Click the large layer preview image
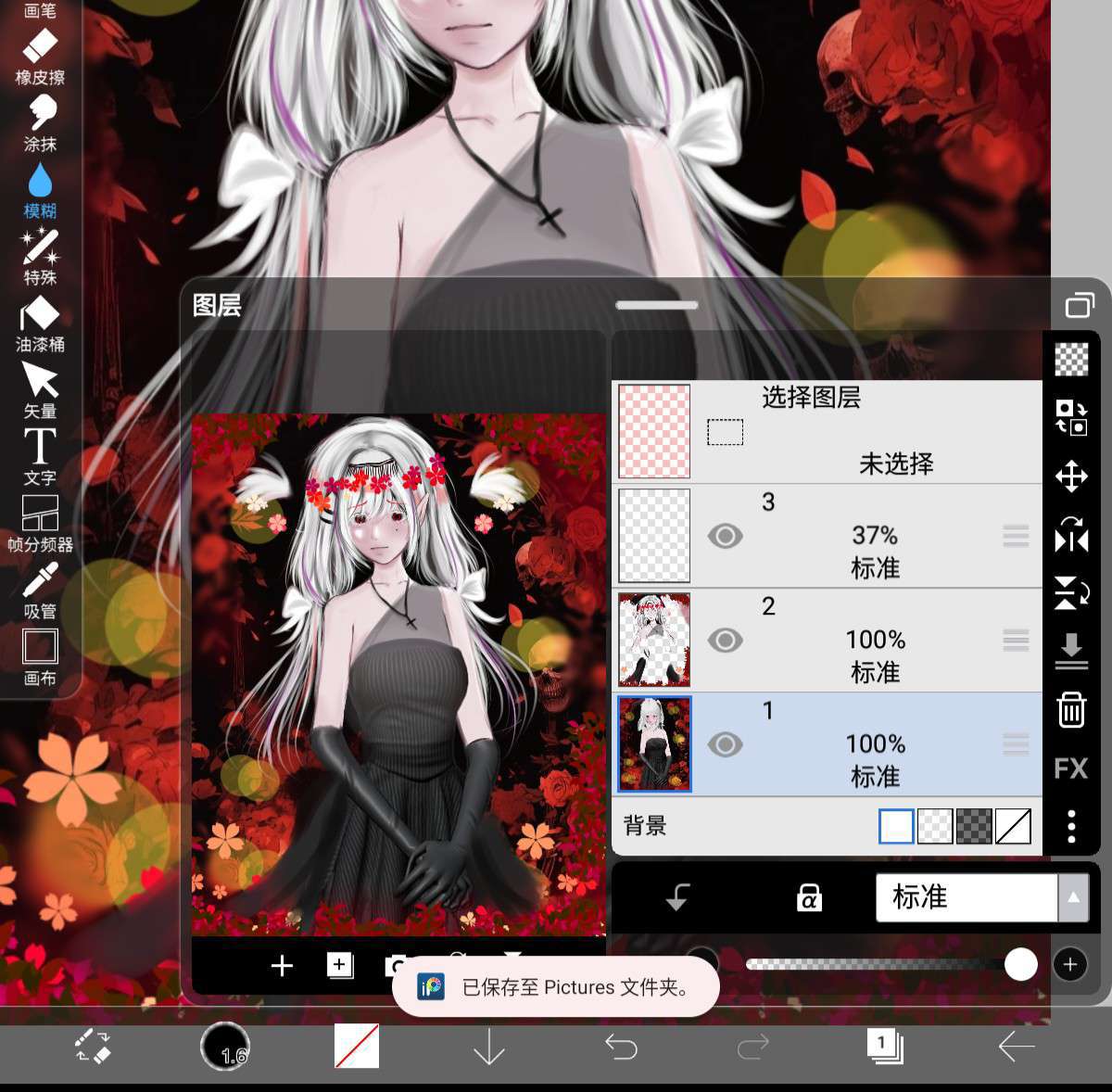This screenshot has height=1092, width=1112. pos(398,675)
